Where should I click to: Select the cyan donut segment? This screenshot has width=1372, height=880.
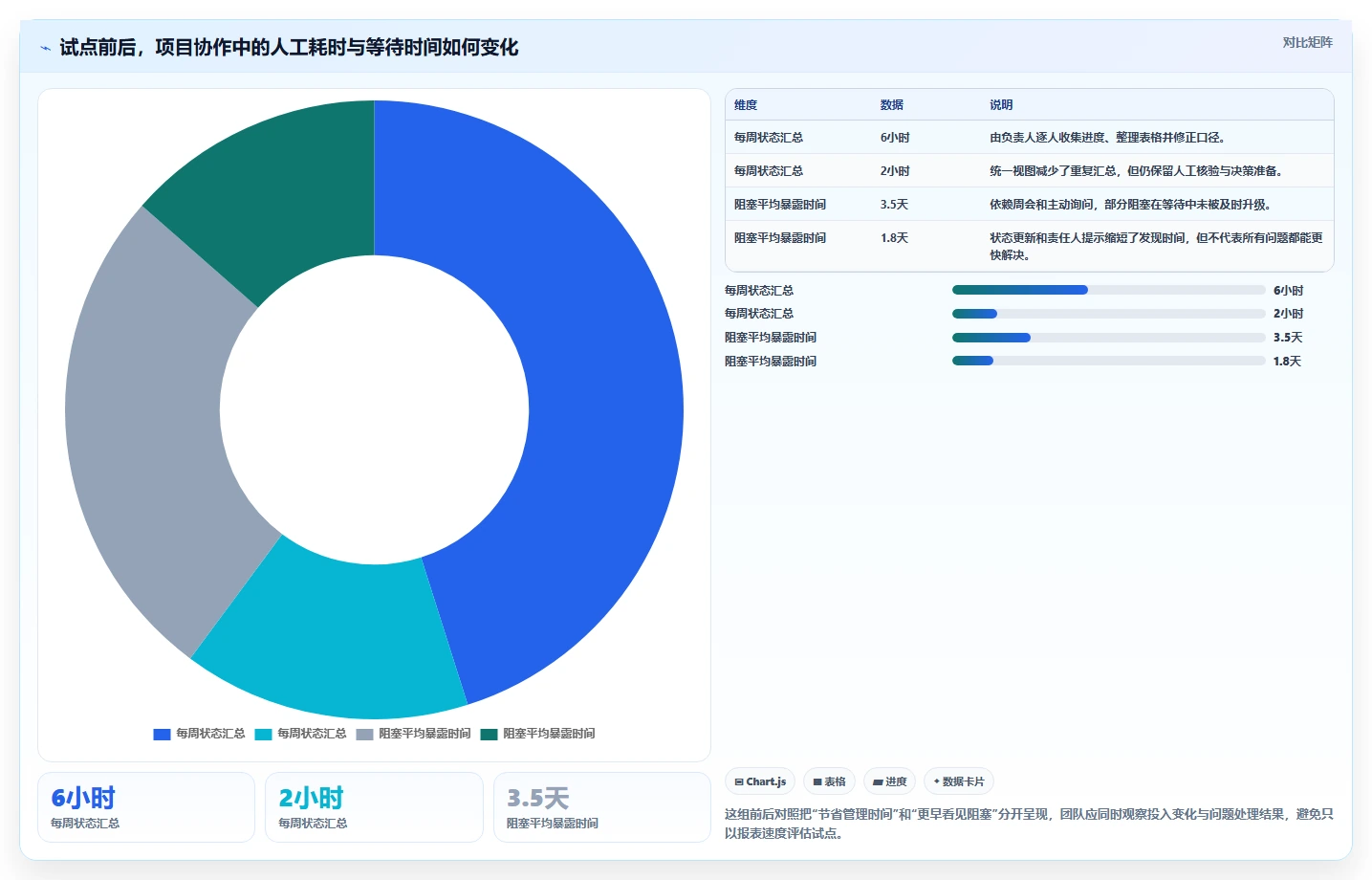335,641
